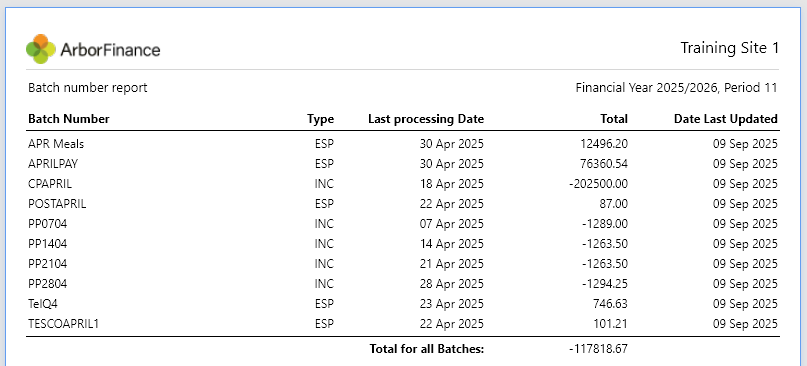The height and width of the screenshot is (366, 807).
Task: Click the ArborFinance brand name text
Action: pyautogui.click(x=110, y=50)
